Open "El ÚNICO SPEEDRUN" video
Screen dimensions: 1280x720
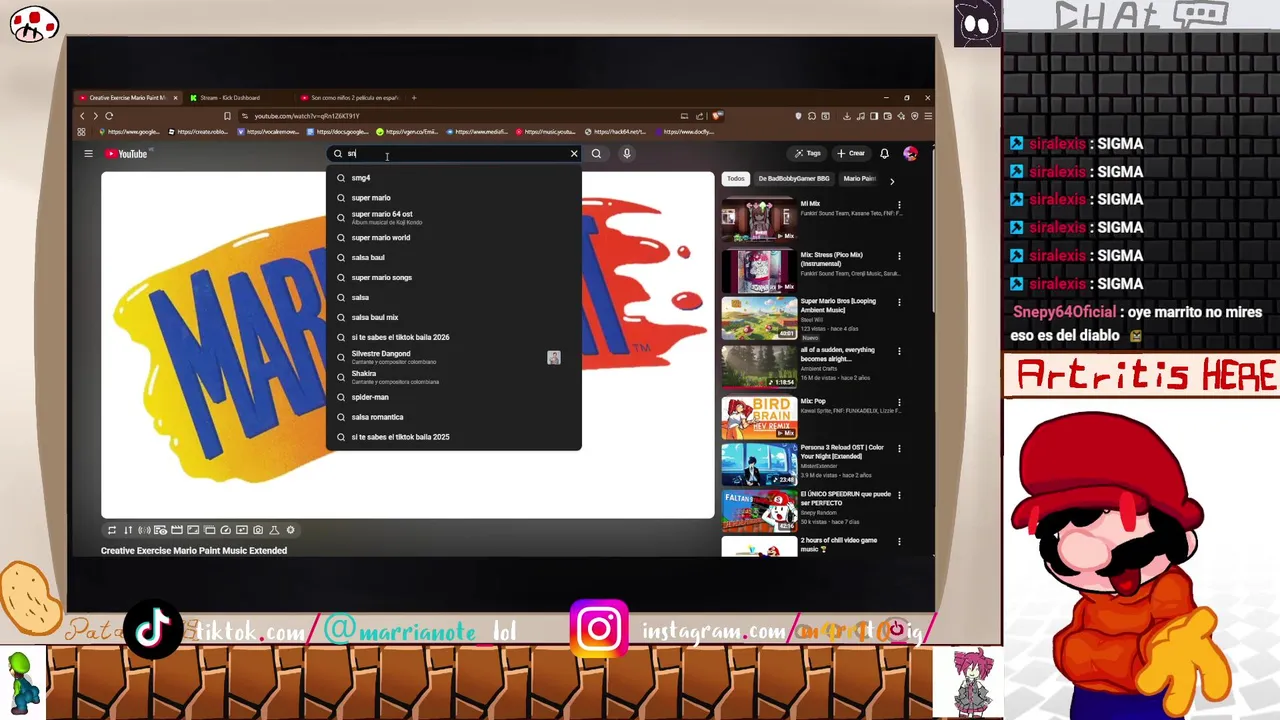point(759,512)
